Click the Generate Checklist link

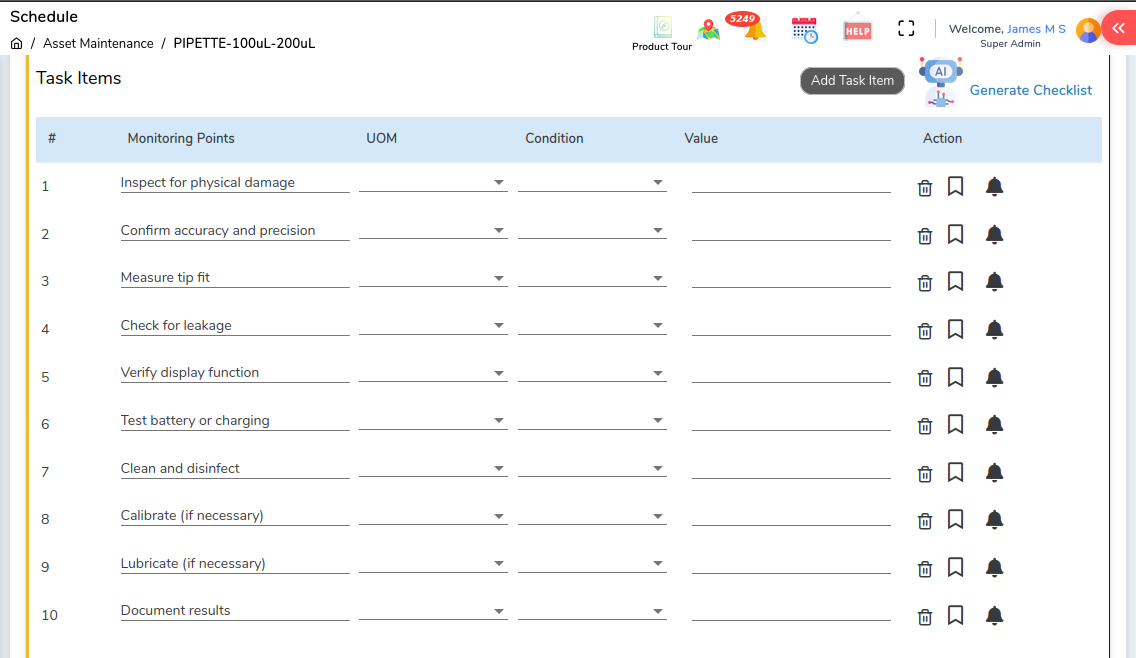click(1030, 90)
